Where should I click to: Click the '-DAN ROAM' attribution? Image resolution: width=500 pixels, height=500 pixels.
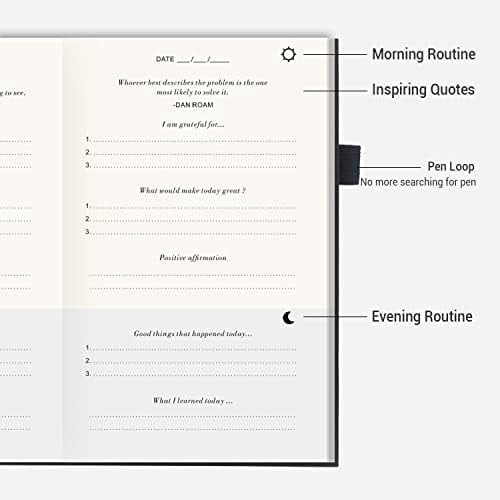tap(193, 105)
